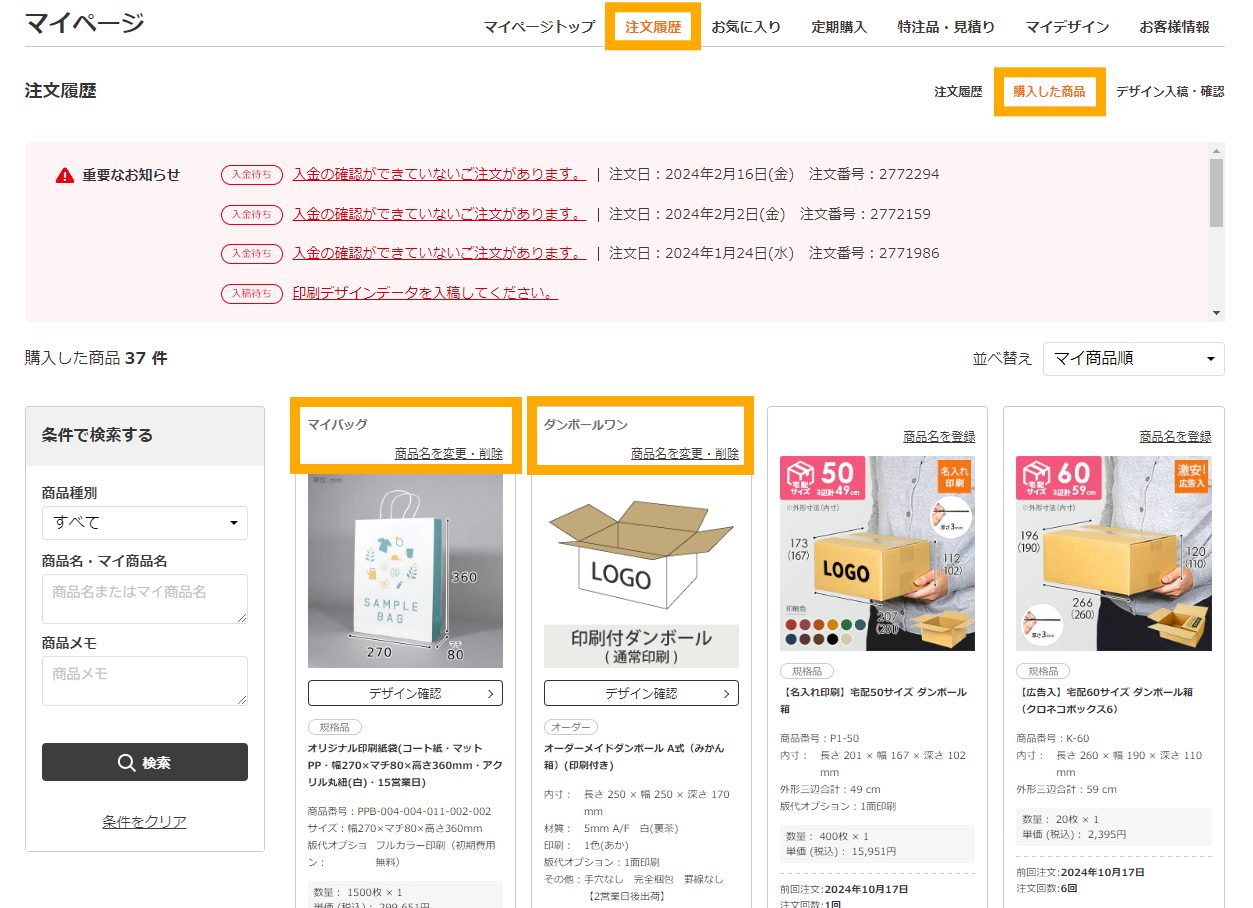Click red warning icon beside 重要なお知らせ
The width and height of the screenshot is (1253, 908).
pos(65,175)
